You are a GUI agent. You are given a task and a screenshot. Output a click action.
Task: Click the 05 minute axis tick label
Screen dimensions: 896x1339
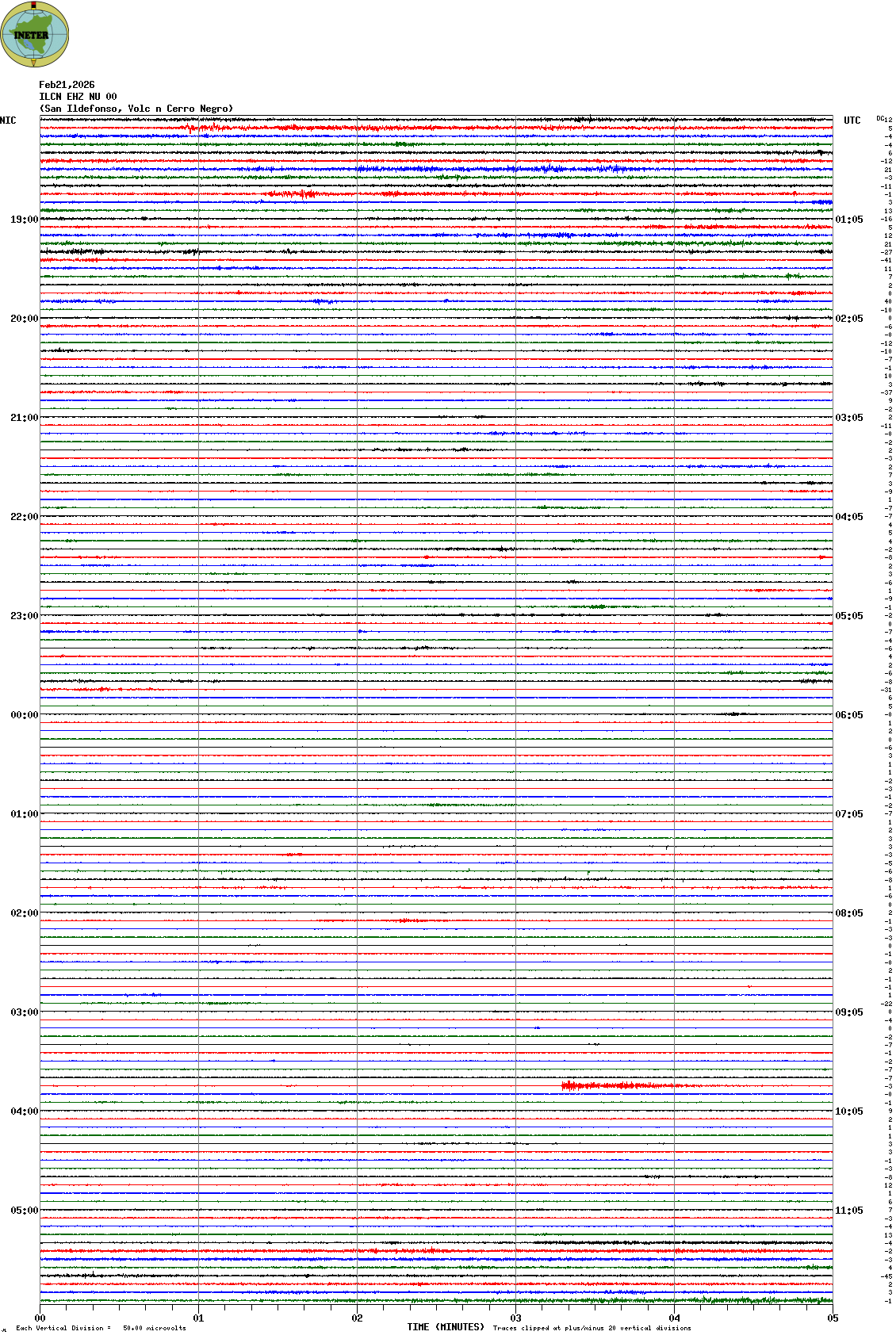tap(833, 1318)
